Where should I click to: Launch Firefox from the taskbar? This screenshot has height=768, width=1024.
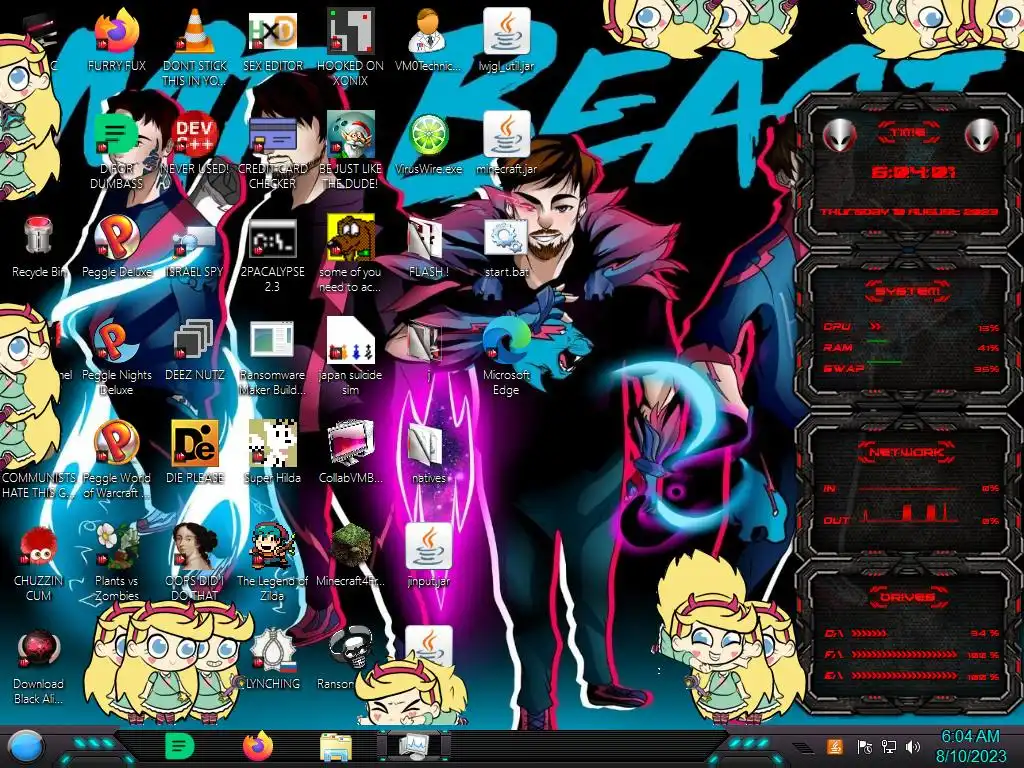[x=258, y=746]
